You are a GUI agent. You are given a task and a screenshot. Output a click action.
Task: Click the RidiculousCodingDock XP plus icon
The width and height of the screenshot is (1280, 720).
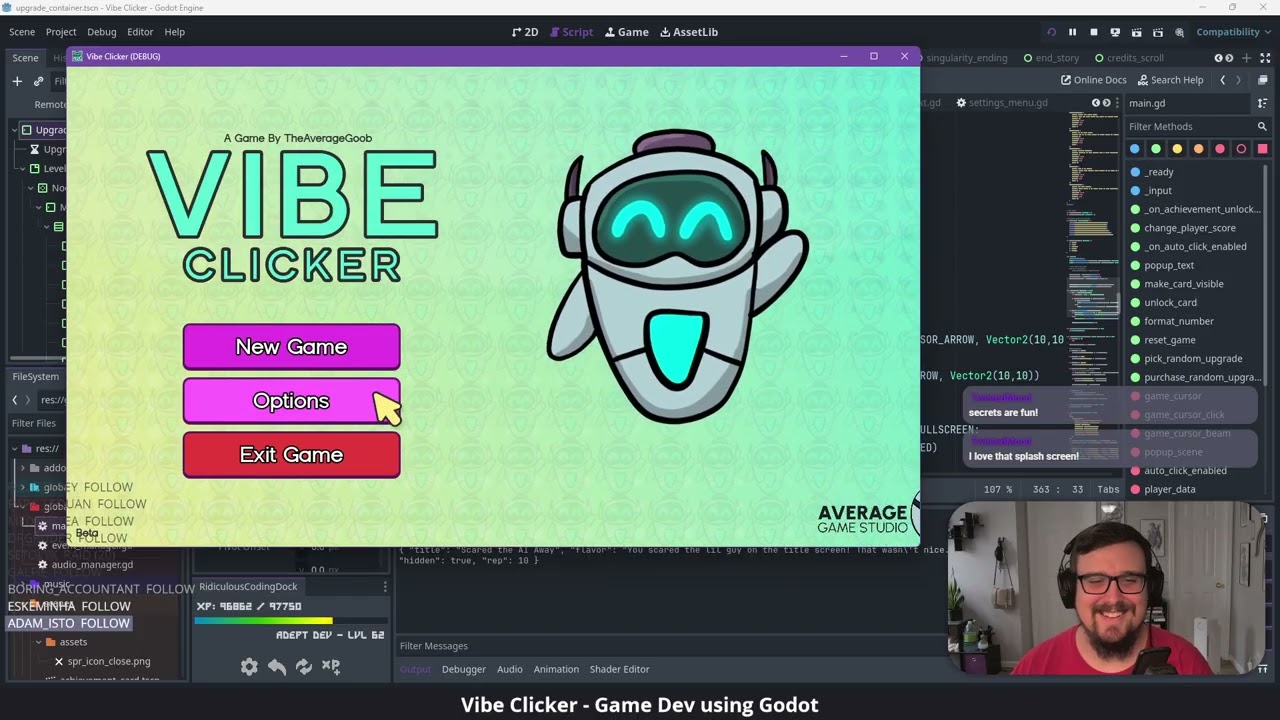pyautogui.click(x=331, y=666)
